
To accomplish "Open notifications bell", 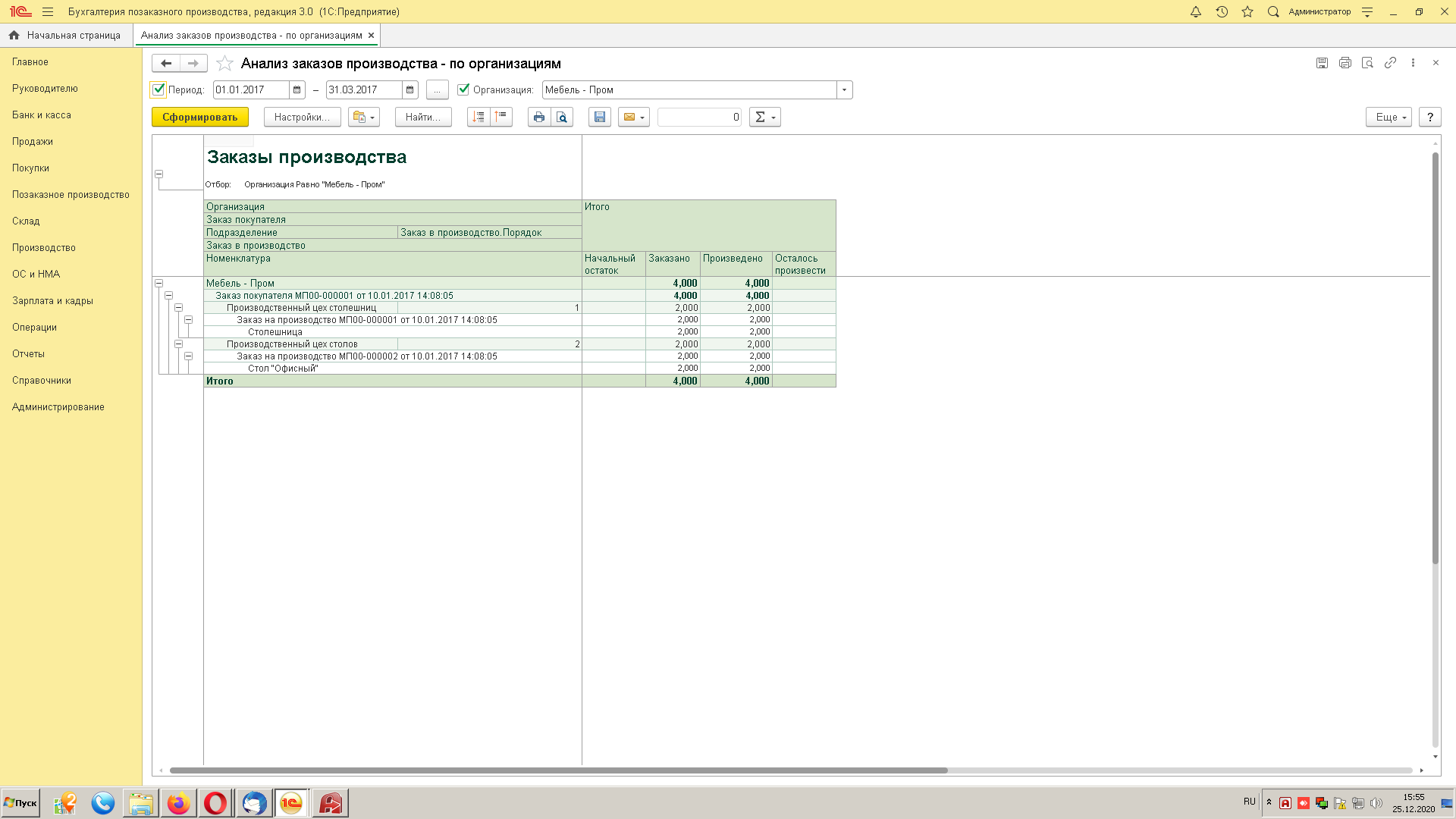I will pyautogui.click(x=1196, y=11).
